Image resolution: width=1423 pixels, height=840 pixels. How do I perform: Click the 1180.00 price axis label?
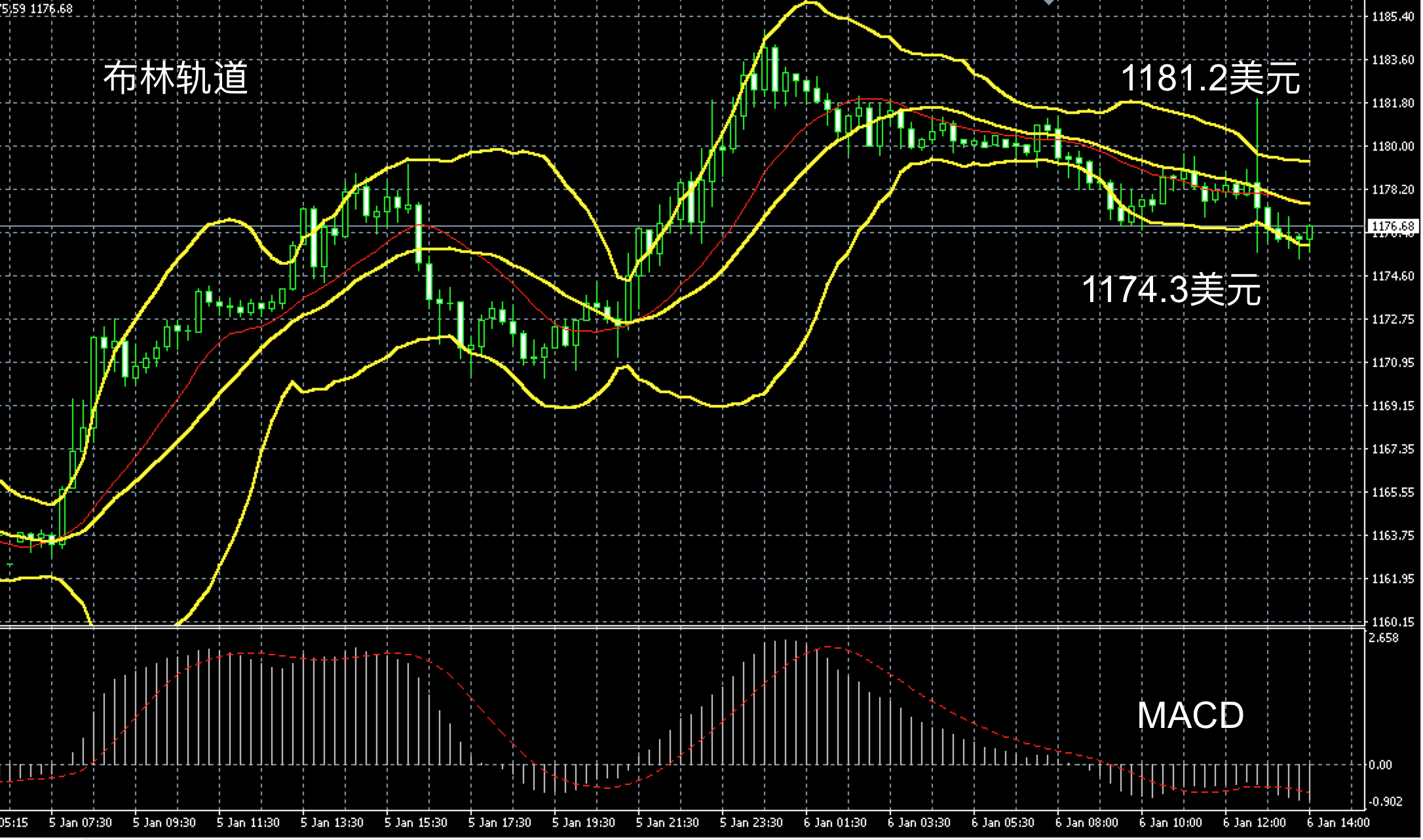click(x=1393, y=147)
